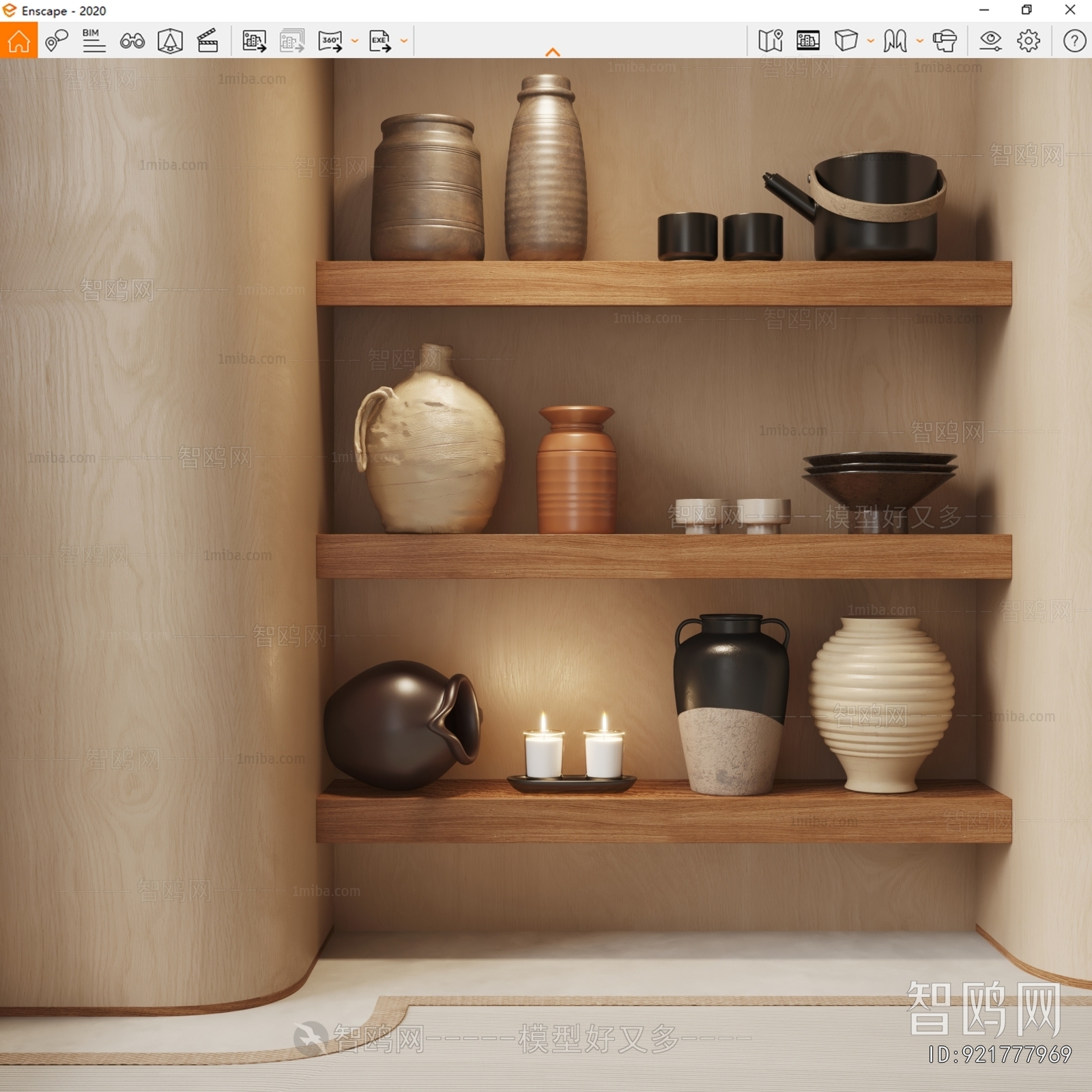
Task: Expand the projection mode dropdown arrow
Action: (871, 41)
